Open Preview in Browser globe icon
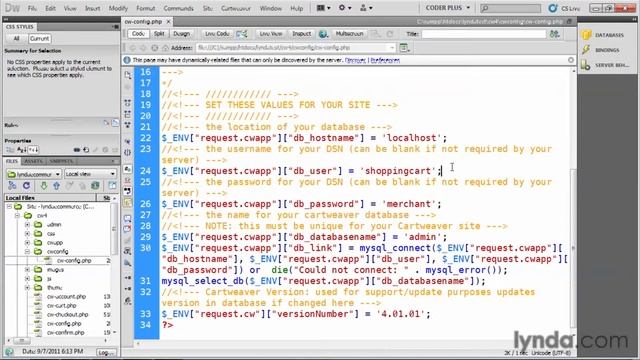The image size is (640, 360). point(323,34)
